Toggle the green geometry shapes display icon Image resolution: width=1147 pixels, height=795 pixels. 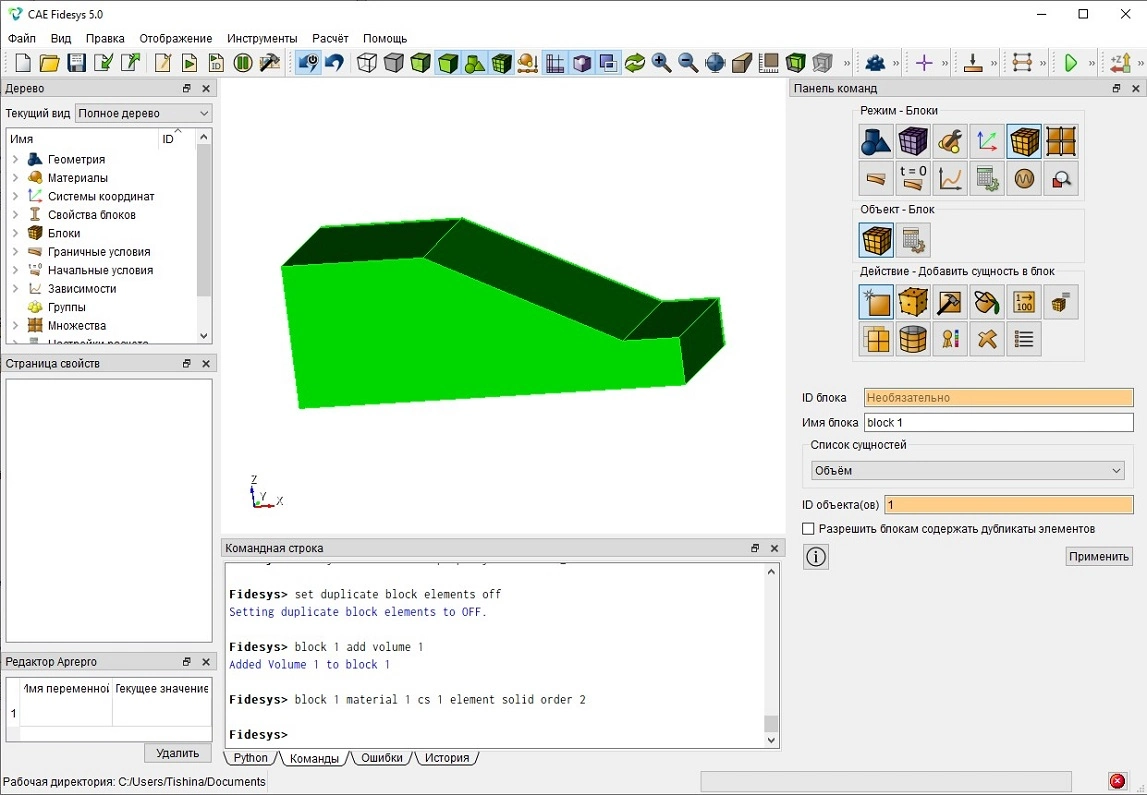pyautogui.click(x=475, y=63)
